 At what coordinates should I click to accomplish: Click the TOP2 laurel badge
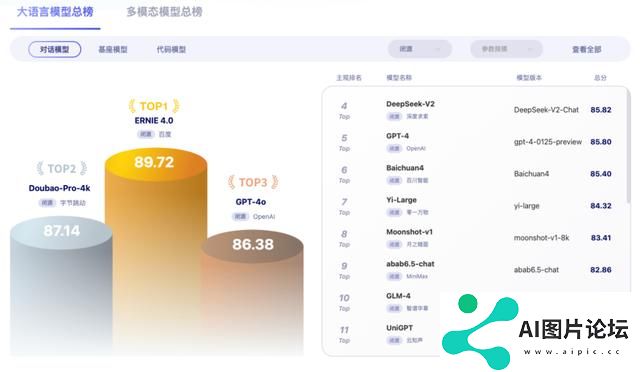click(x=62, y=169)
